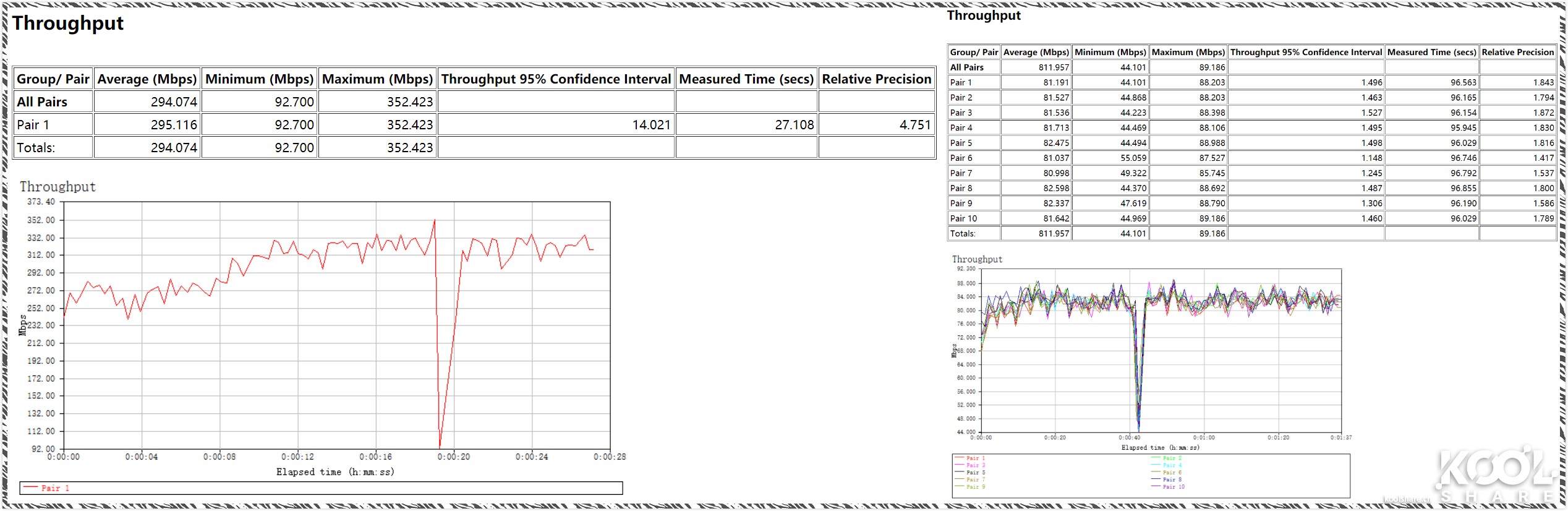This screenshot has width=1568, height=511.
Task: Select Pair 4's average value 81.713
Action: point(1056,128)
